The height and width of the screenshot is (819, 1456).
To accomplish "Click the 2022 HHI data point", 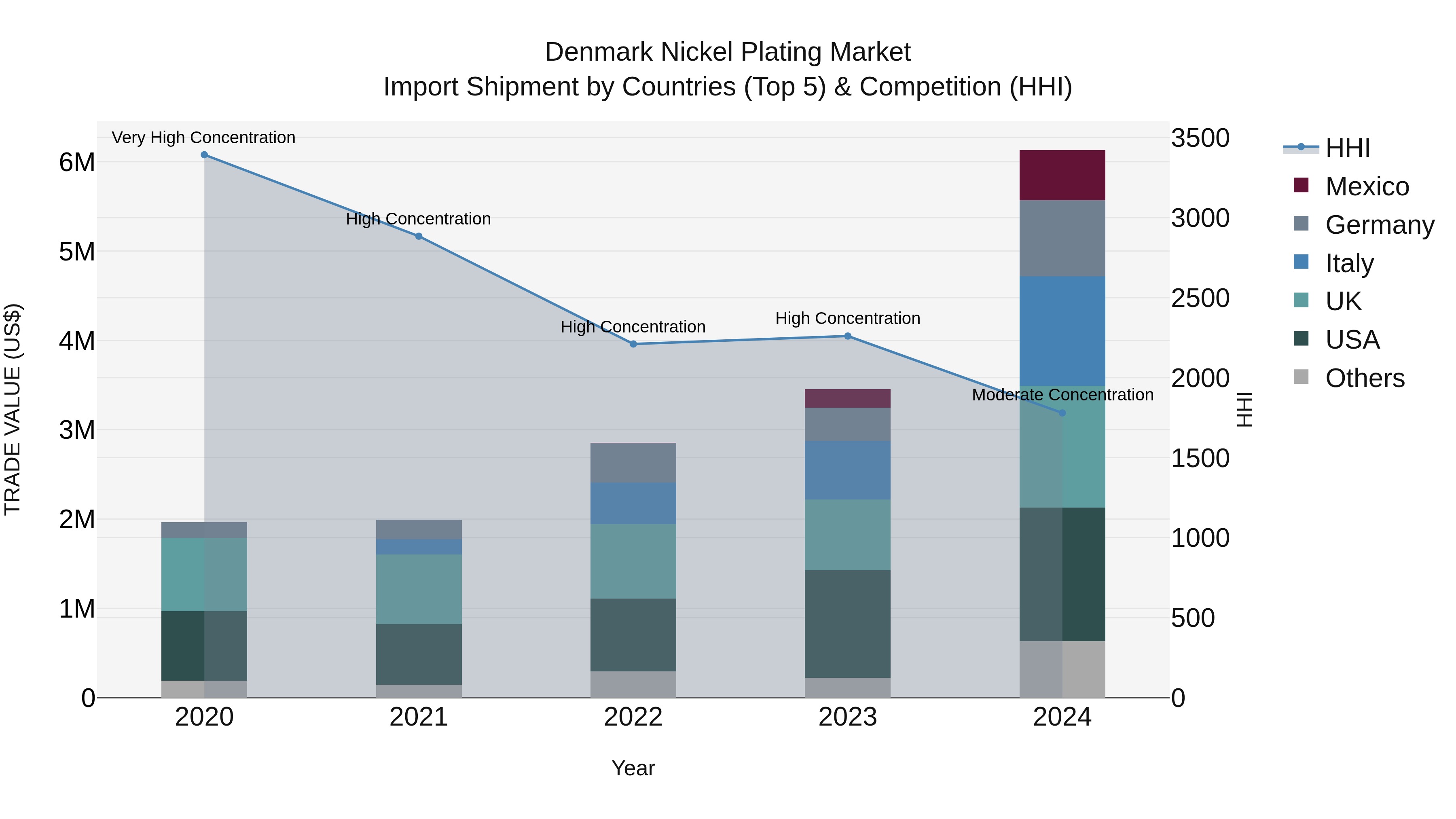I will pos(634,344).
